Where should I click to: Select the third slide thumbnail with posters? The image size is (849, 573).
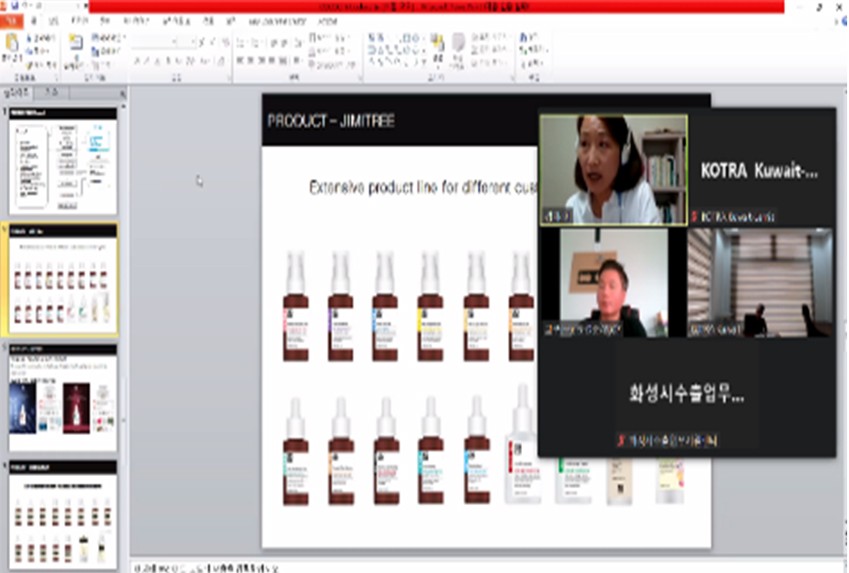pyautogui.click(x=63, y=397)
